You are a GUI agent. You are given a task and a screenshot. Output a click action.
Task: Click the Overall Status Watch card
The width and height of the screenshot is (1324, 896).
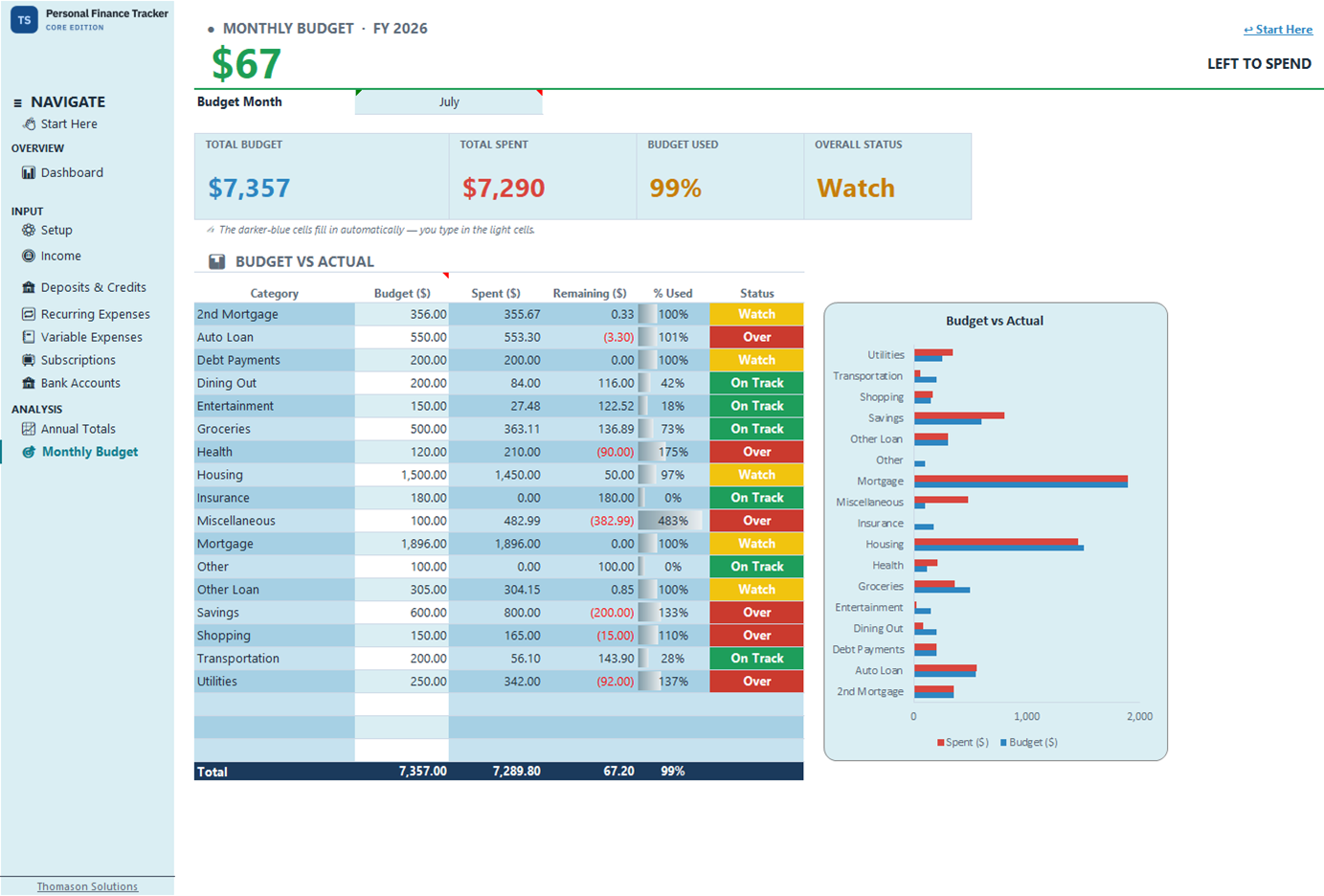pos(887,176)
